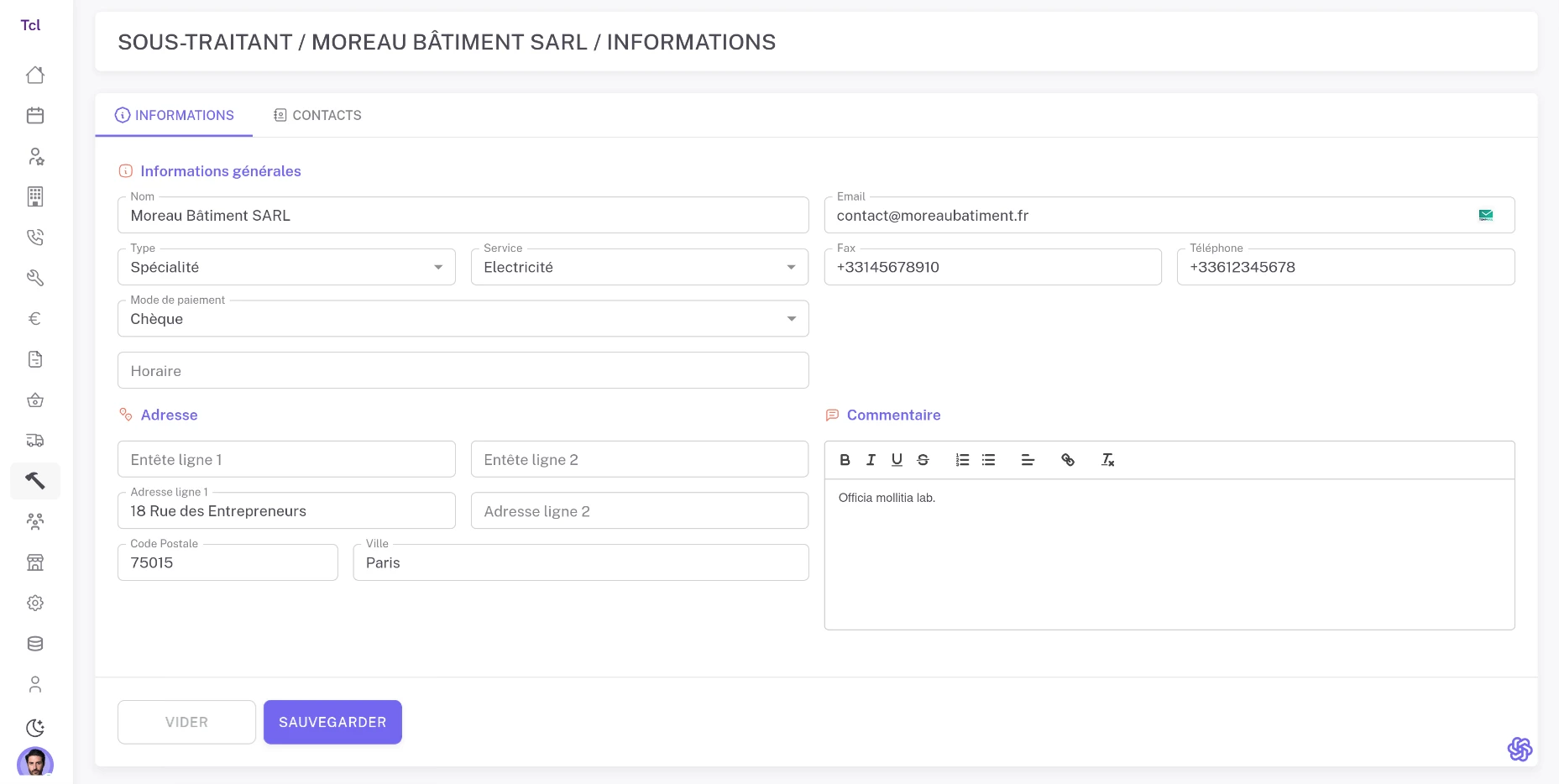Open the delivery truck sidebar icon
The image size is (1559, 784).
click(x=35, y=441)
